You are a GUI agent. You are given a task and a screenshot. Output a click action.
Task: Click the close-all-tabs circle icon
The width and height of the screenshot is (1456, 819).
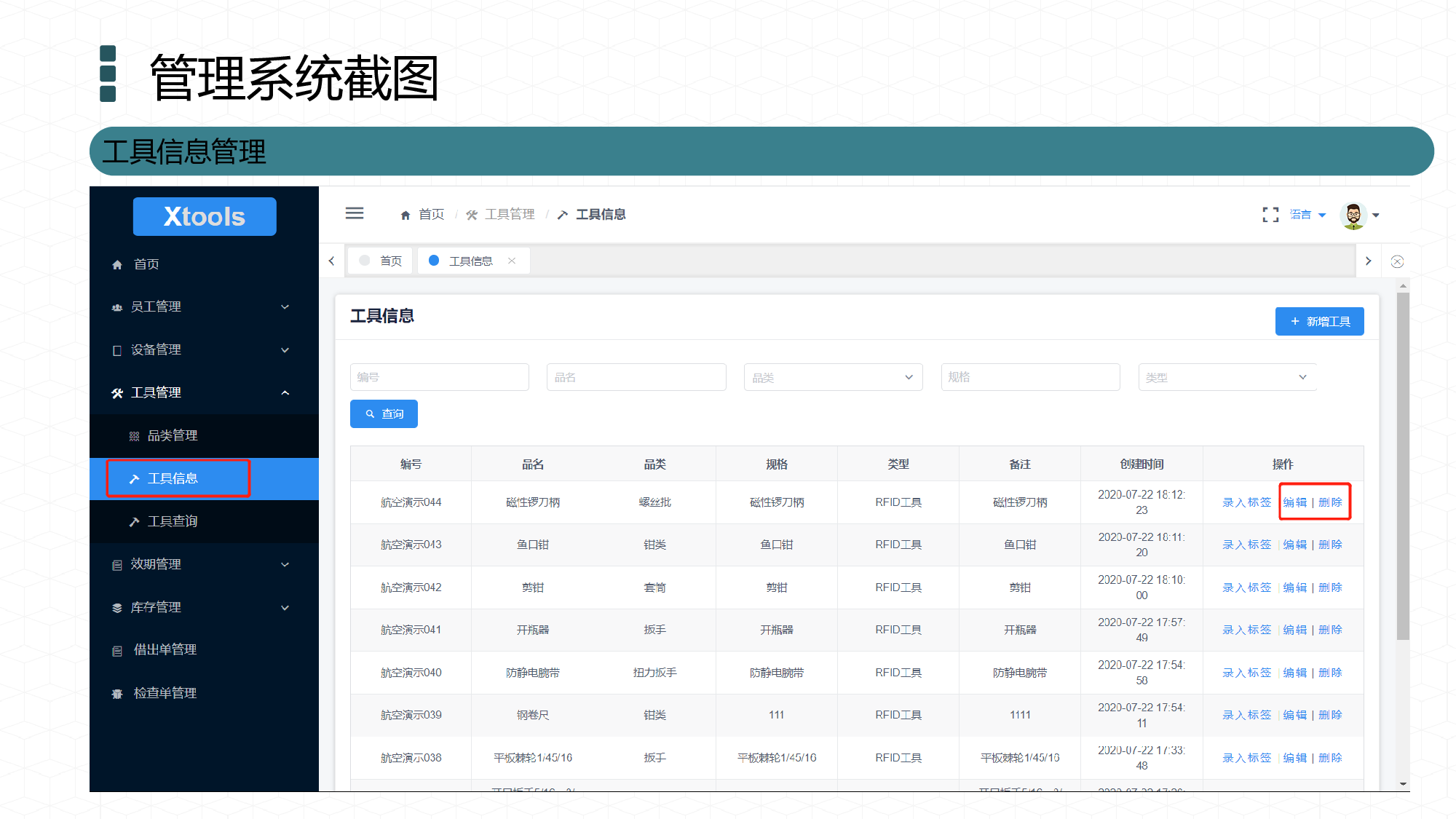click(x=1397, y=261)
